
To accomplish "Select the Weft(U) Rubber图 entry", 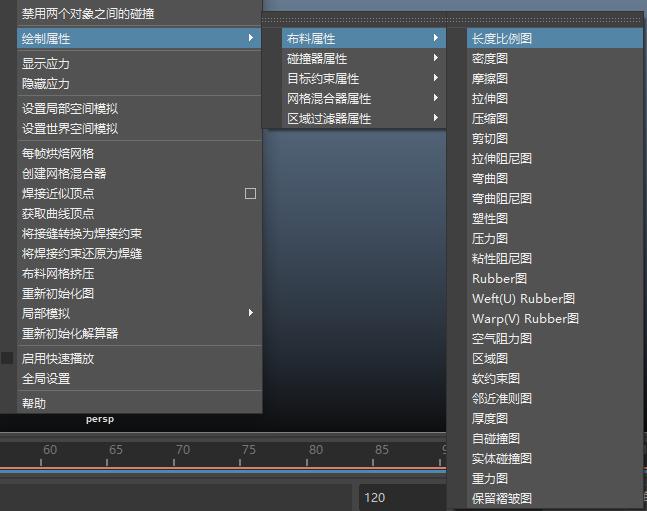I will (523, 298).
